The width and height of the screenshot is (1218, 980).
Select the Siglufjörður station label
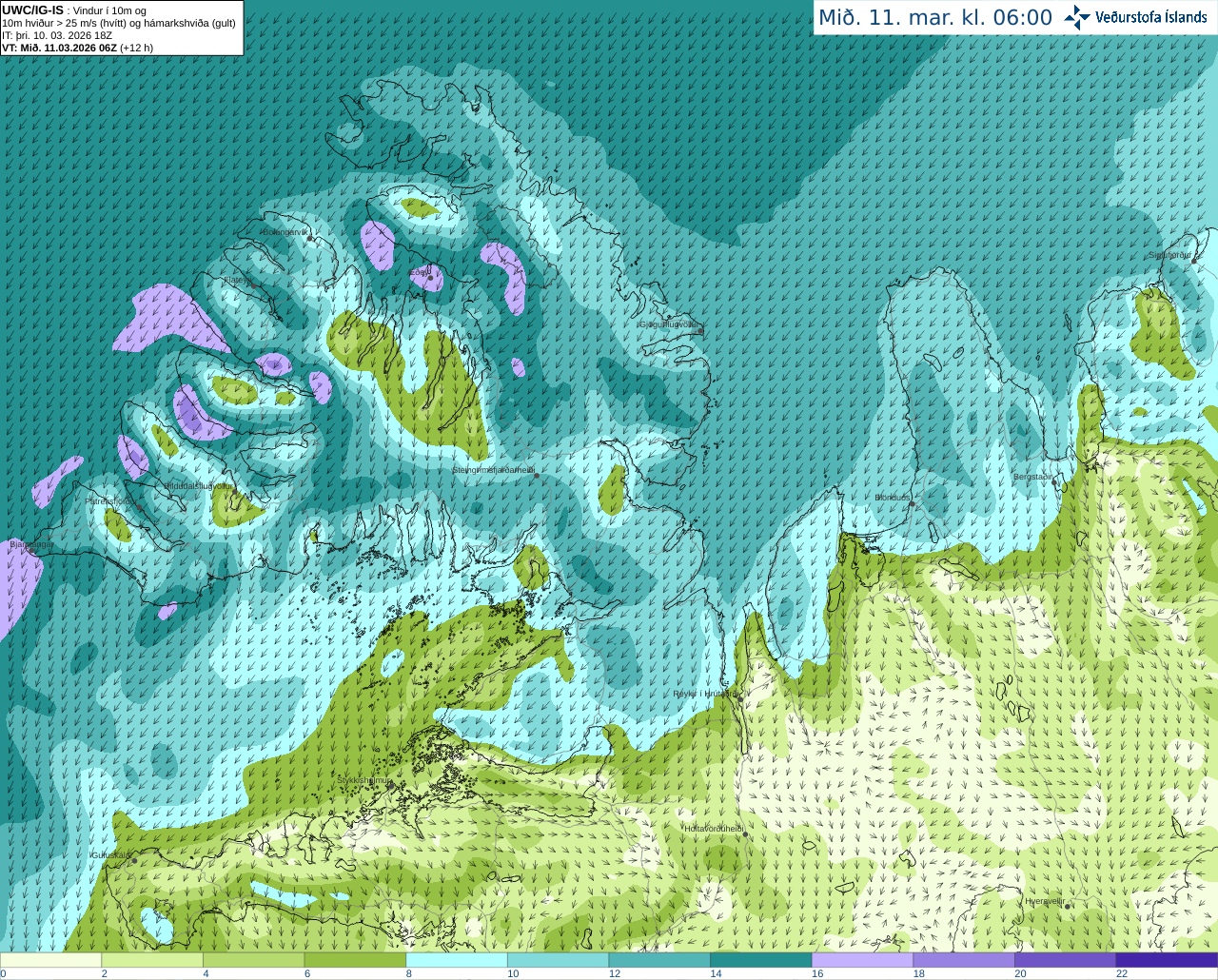click(1169, 255)
